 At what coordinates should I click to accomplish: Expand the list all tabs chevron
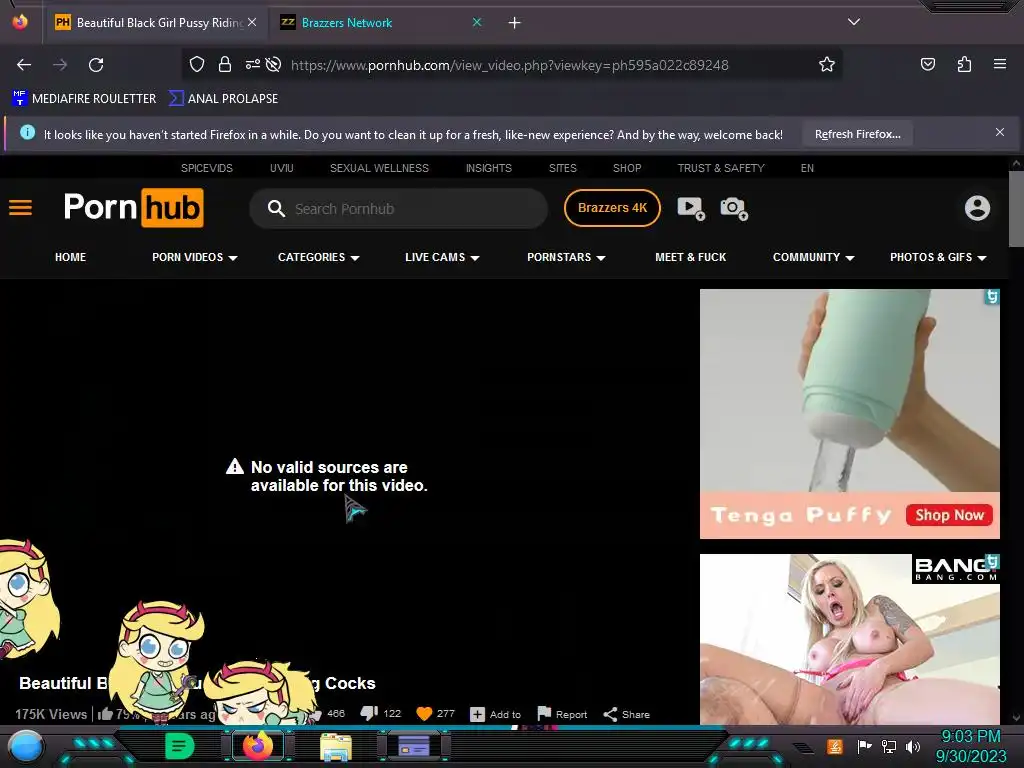tap(854, 22)
